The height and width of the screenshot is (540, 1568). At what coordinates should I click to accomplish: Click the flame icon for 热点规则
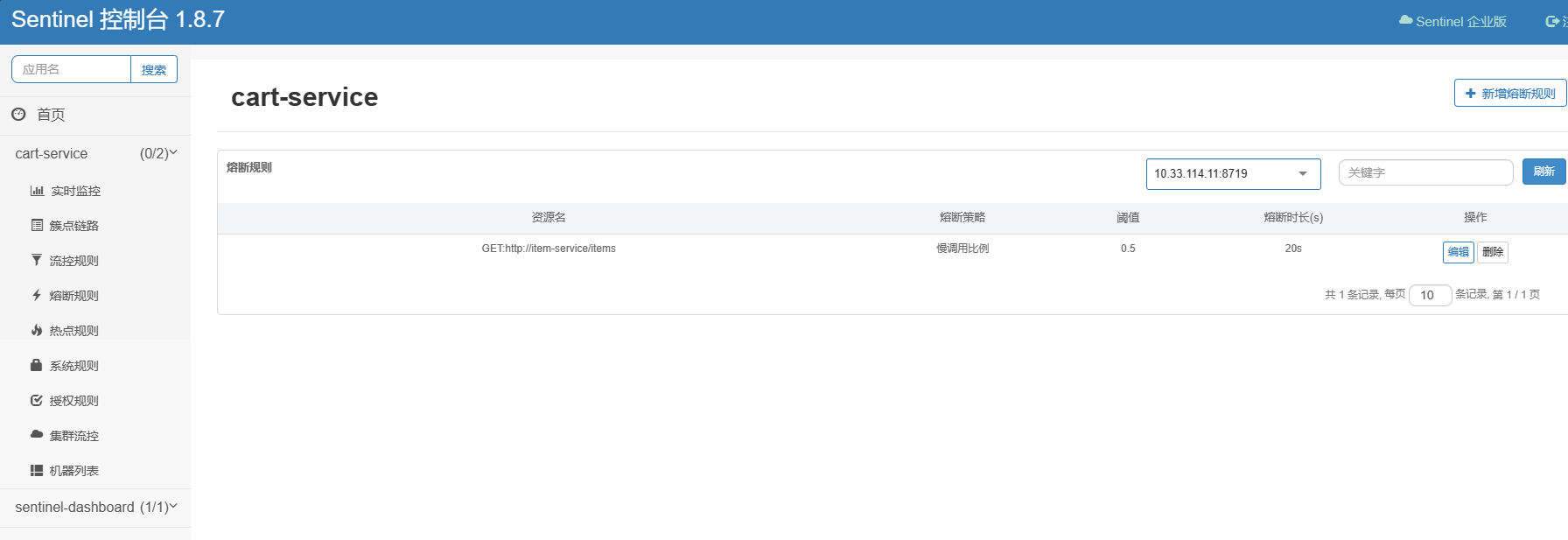(37, 330)
